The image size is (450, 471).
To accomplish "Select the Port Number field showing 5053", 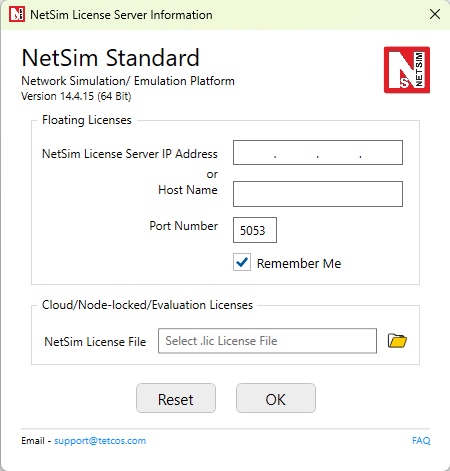I will coord(255,230).
